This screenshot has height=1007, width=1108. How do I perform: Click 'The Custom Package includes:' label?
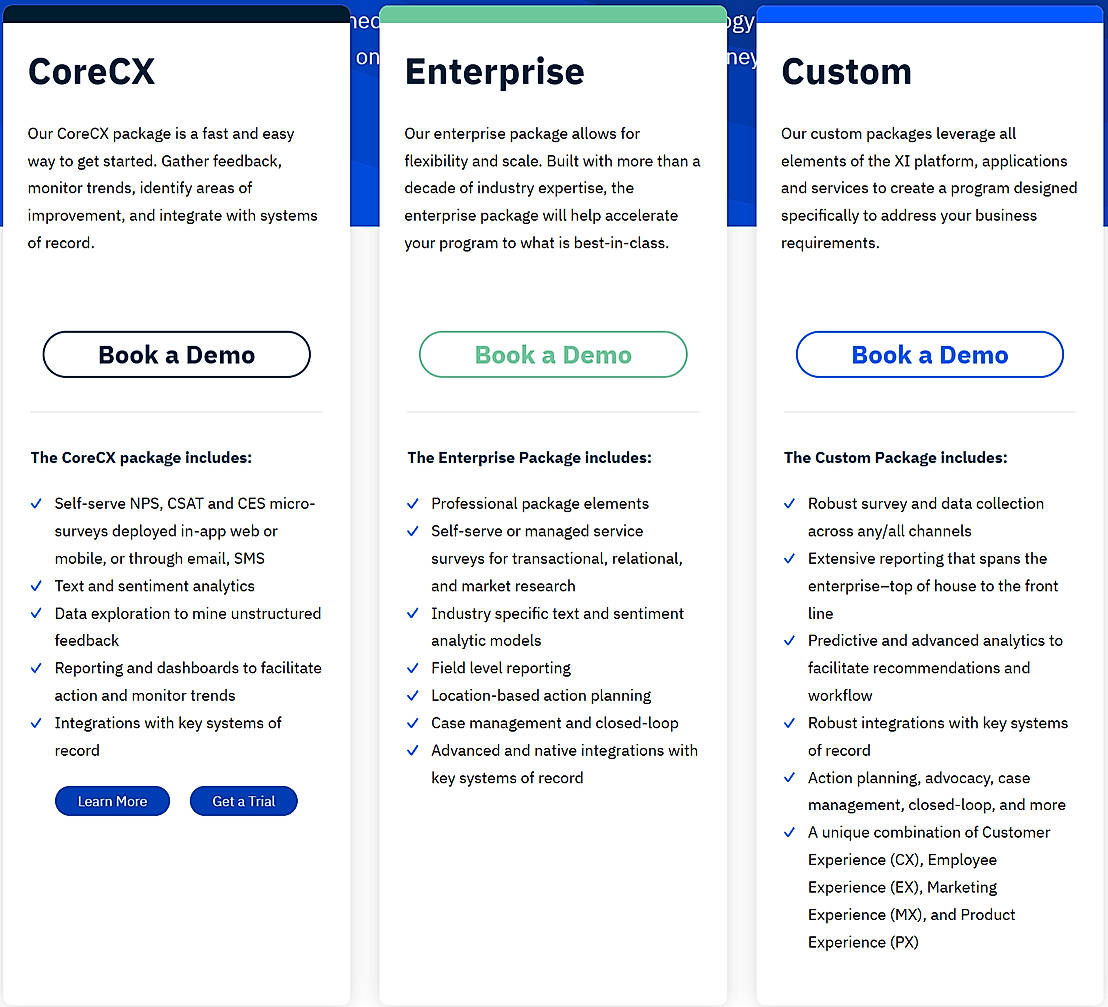click(x=895, y=457)
